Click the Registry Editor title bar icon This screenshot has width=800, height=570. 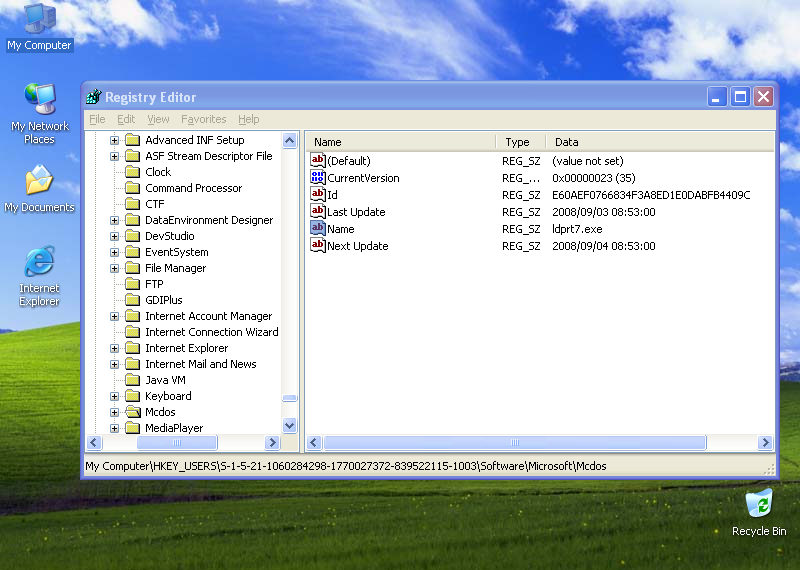(93, 96)
